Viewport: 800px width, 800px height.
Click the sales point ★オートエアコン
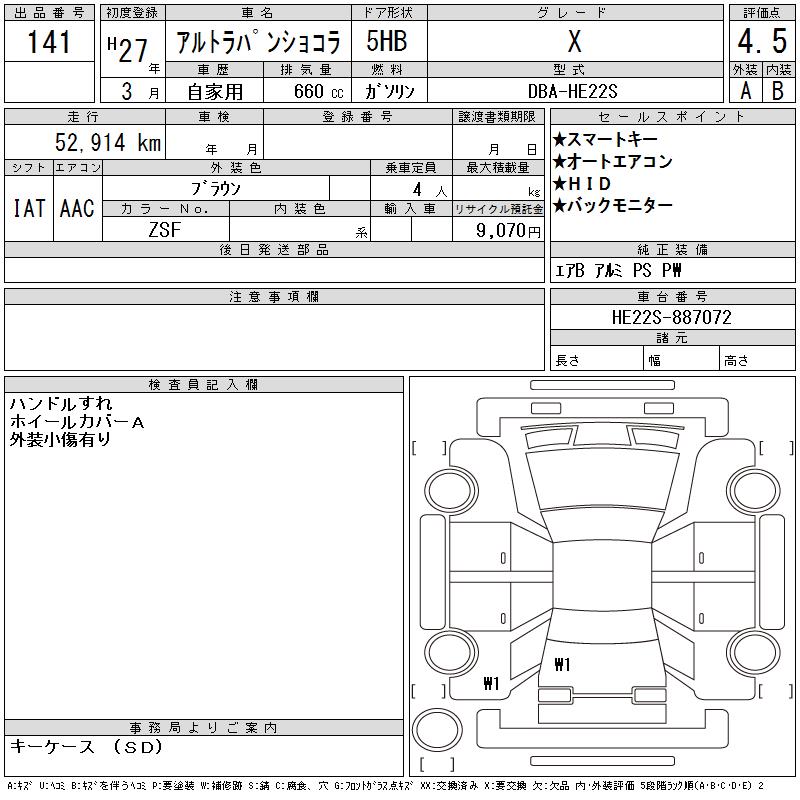612,161
